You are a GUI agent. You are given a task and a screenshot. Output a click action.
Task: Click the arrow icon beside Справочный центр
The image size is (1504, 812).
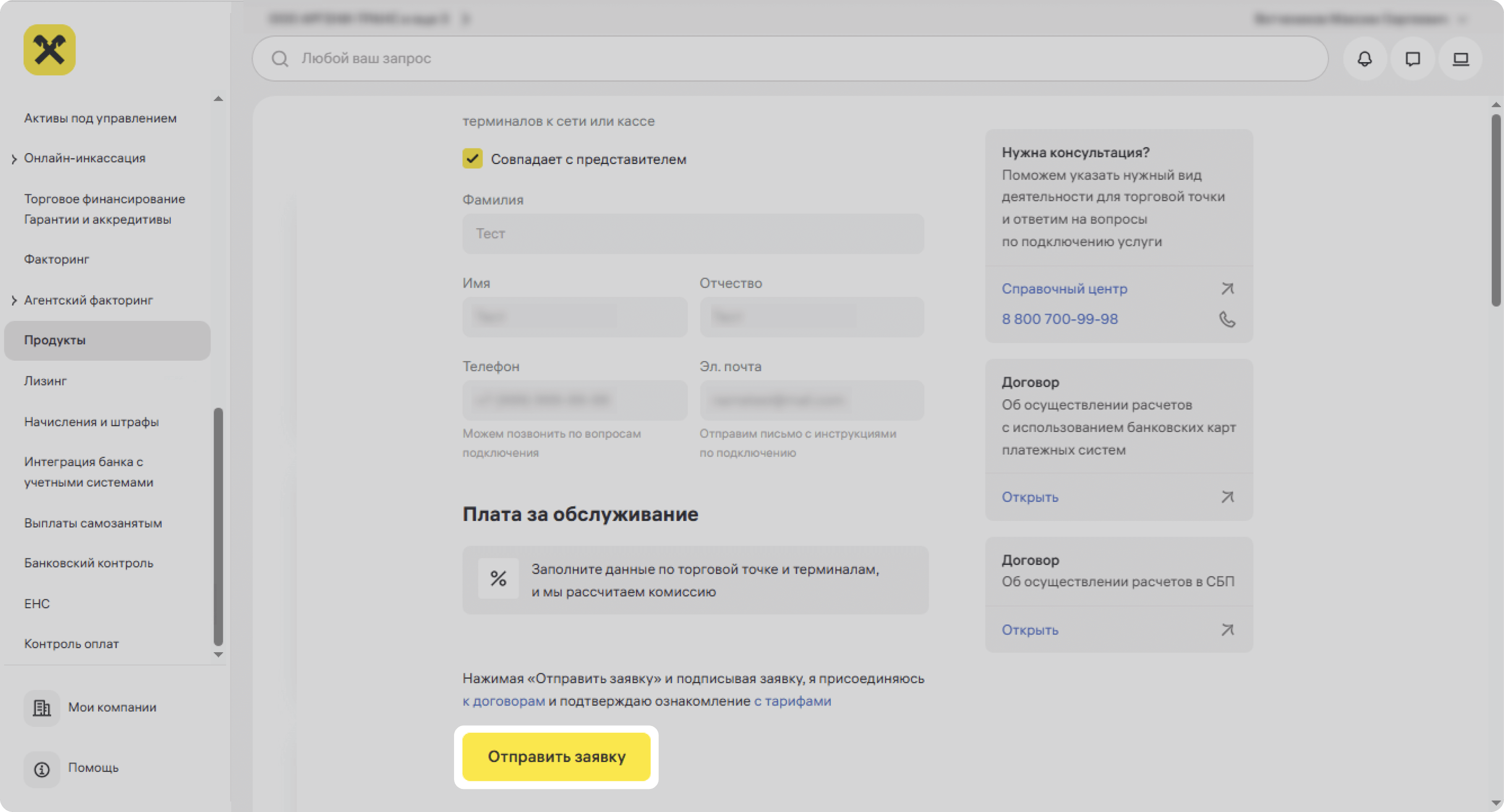[1227, 288]
